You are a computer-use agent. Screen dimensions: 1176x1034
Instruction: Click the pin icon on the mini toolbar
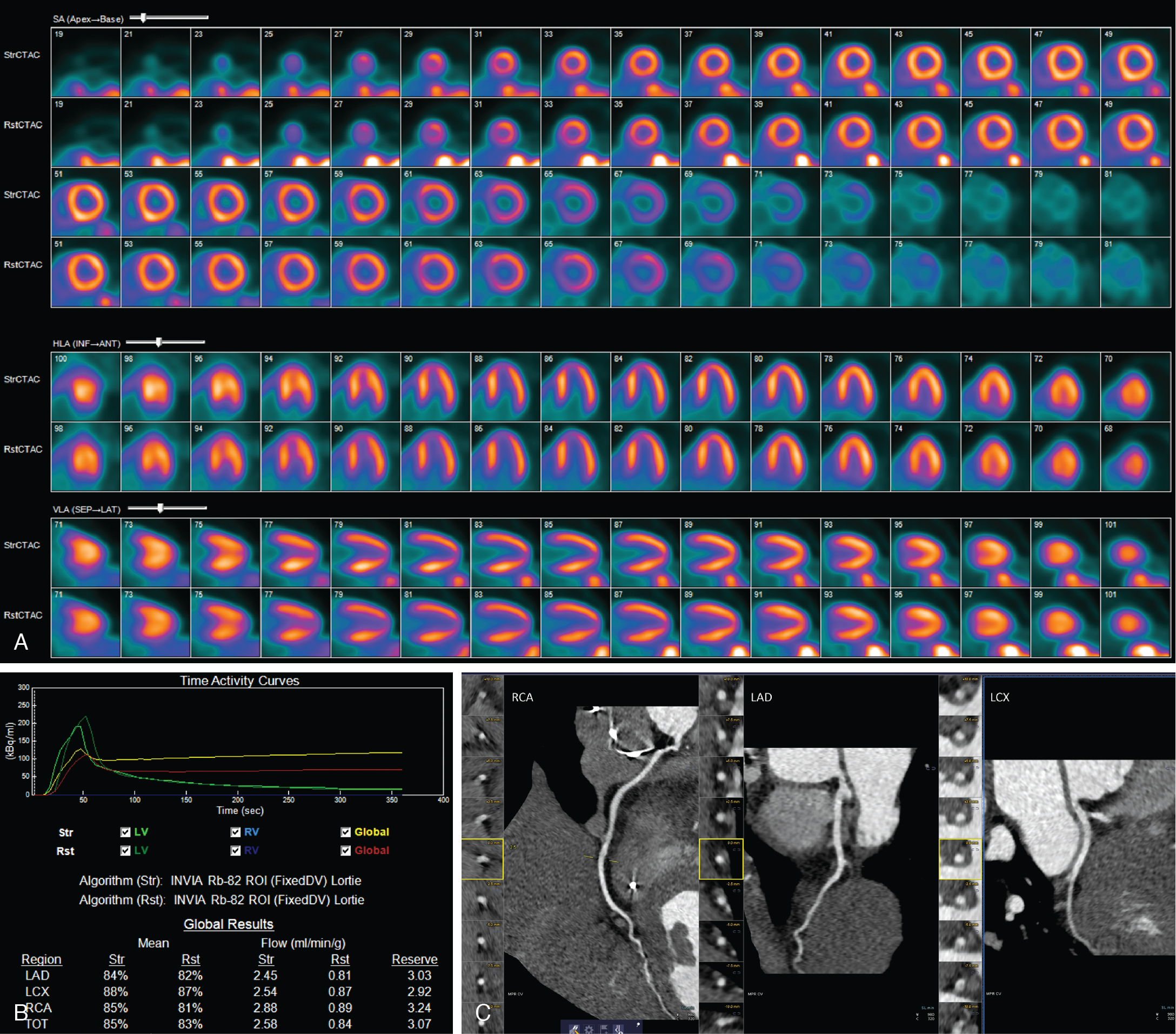click(639, 1025)
